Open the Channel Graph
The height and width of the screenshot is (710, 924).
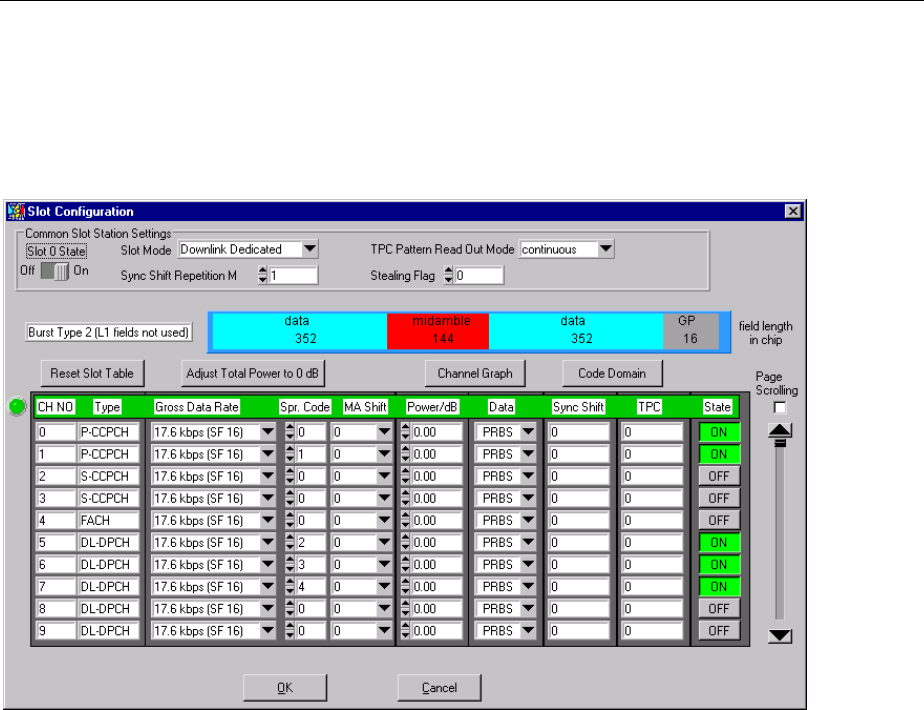click(475, 374)
